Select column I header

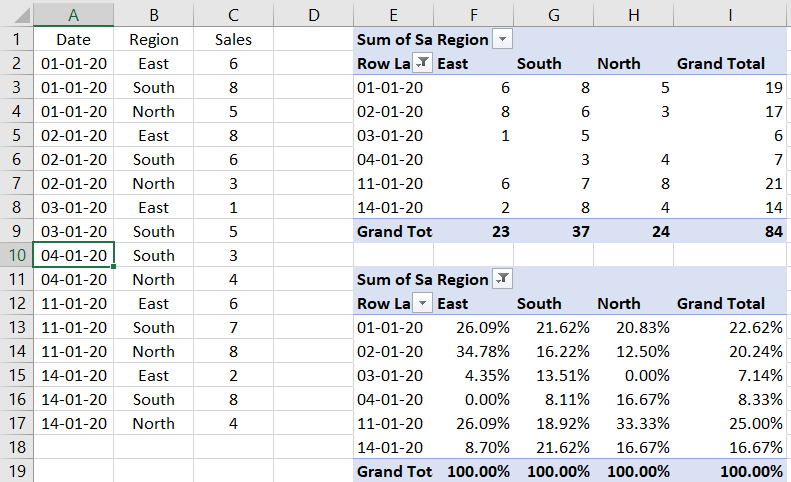731,15
